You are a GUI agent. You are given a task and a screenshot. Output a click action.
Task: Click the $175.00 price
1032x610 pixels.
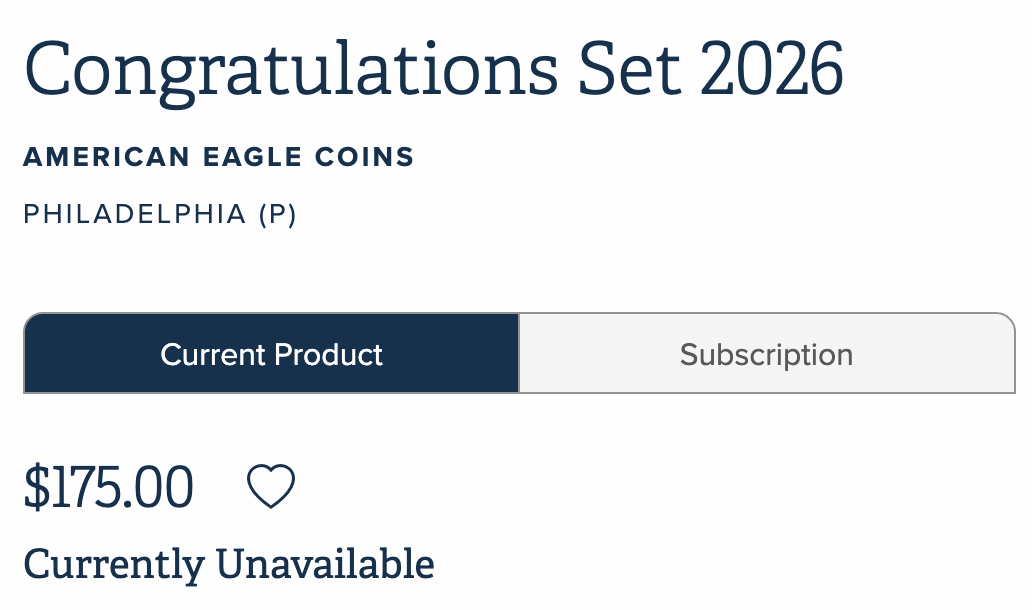click(x=108, y=488)
